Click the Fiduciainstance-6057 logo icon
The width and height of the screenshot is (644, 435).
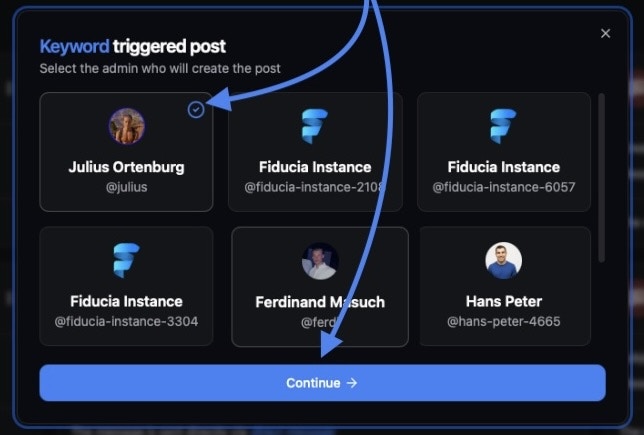[x=503, y=126]
